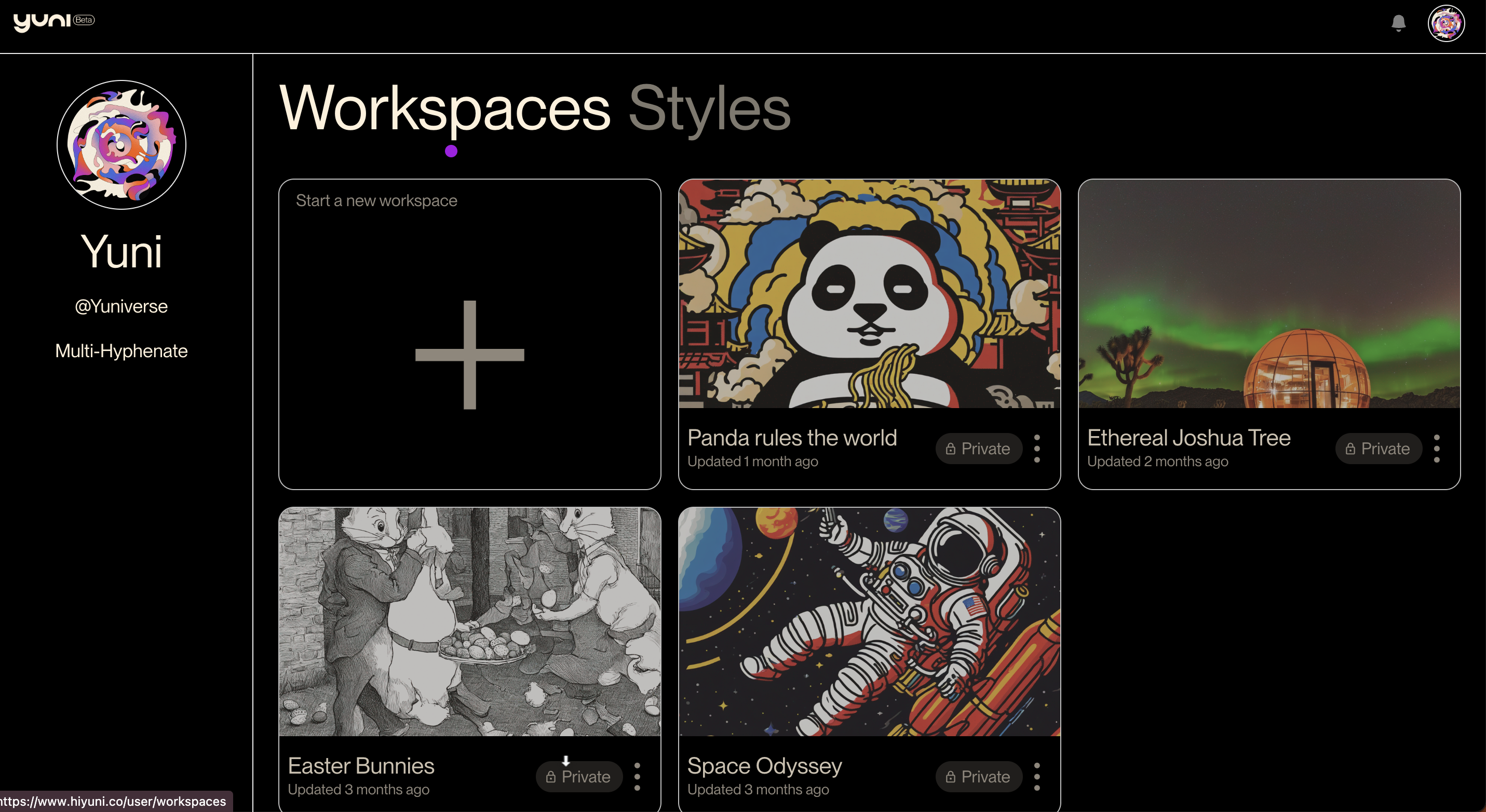Click the plus icon to create workspace
The height and width of the screenshot is (812, 1486).
469,355
